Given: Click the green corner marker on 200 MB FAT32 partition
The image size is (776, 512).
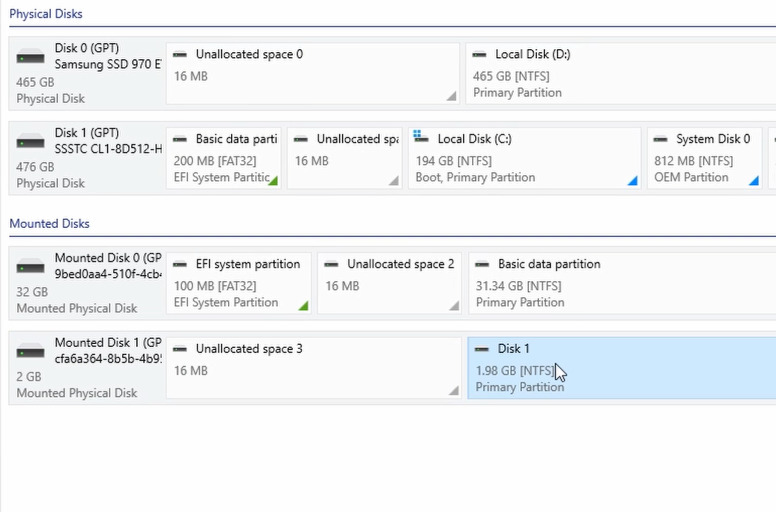Looking at the screenshot, I should point(274,181).
